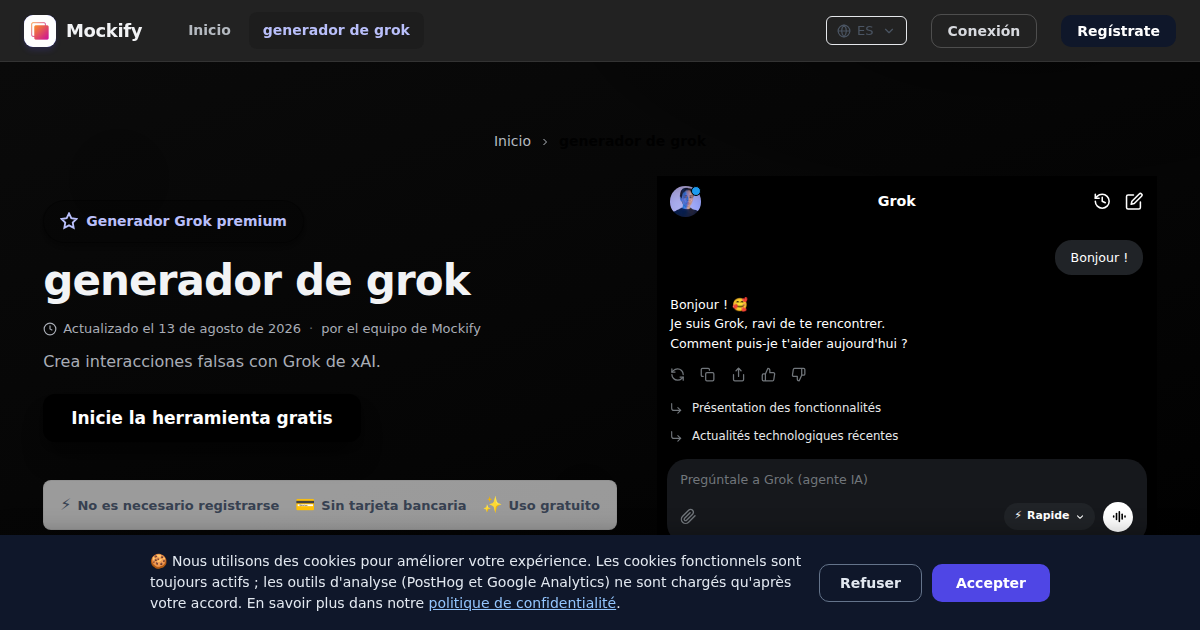Screen dimensions: 1200x630
Task: Focus the Pregúntale a Grok input field
Action: pos(906,480)
